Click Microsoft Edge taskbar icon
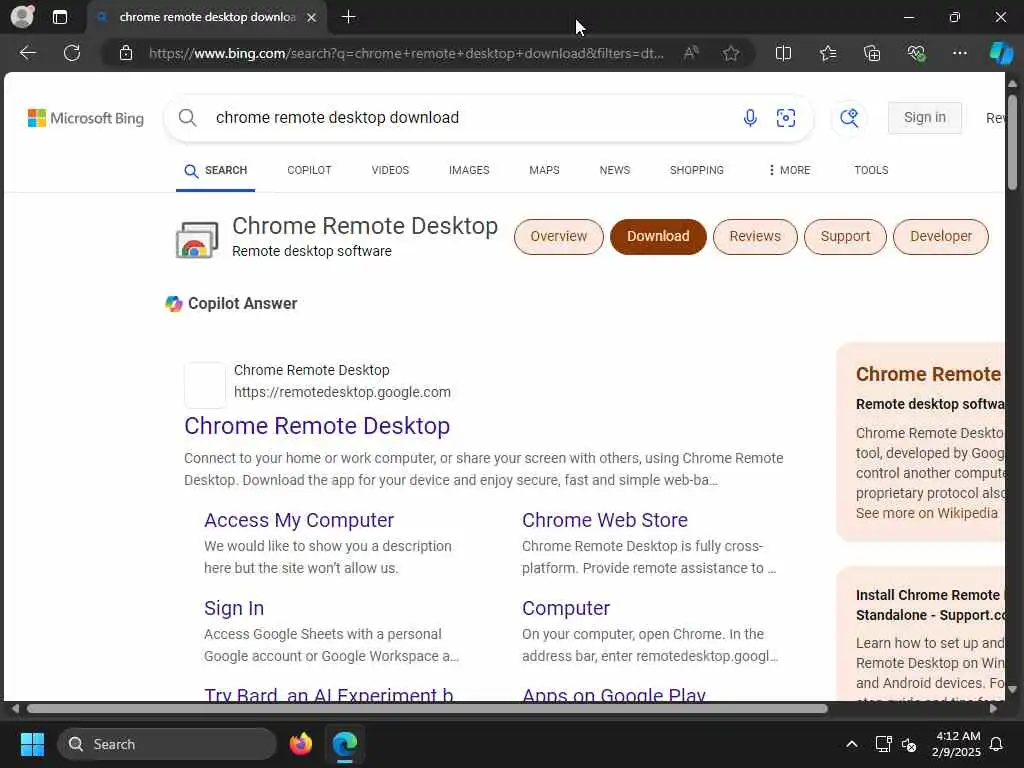Image resolution: width=1024 pixels, height=768 pixels. tap(344, 744)
